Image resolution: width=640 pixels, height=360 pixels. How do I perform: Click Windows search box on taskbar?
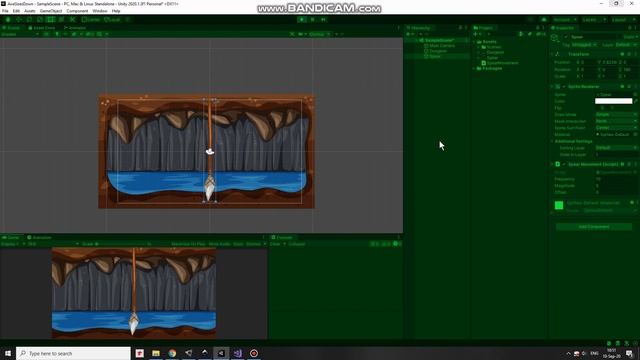[x=73, y=353]
